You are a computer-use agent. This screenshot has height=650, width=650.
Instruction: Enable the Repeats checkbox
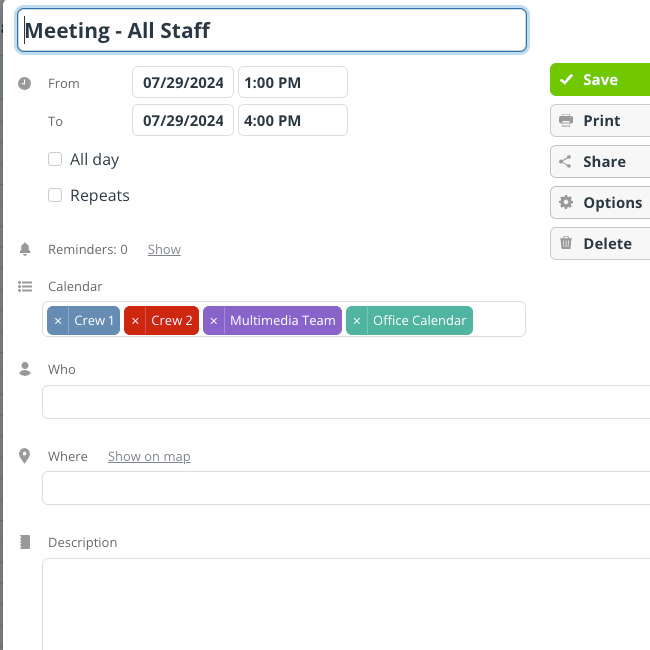click(55, 195)
